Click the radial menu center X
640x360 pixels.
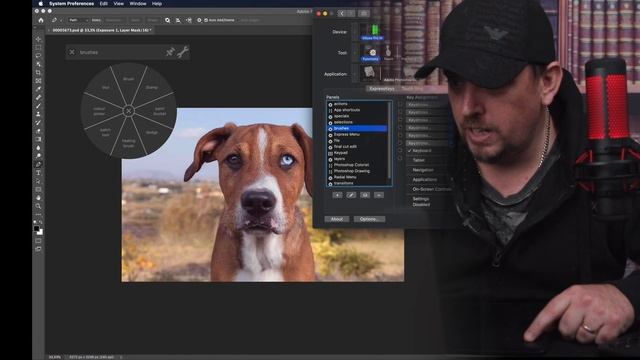pyautogui.click(x=129, y=111)
